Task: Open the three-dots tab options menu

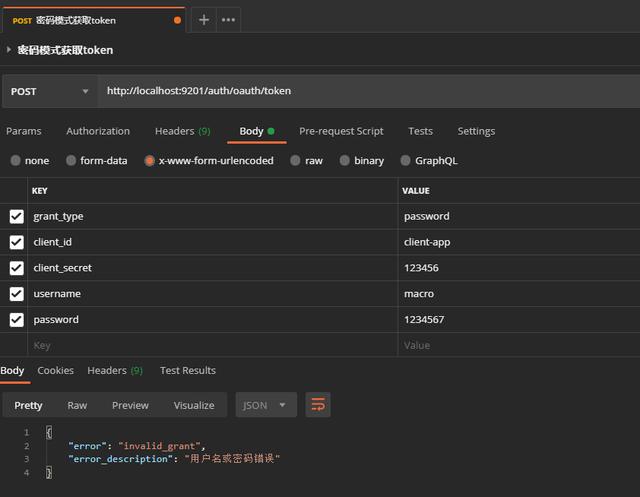Action: point(228,19)
